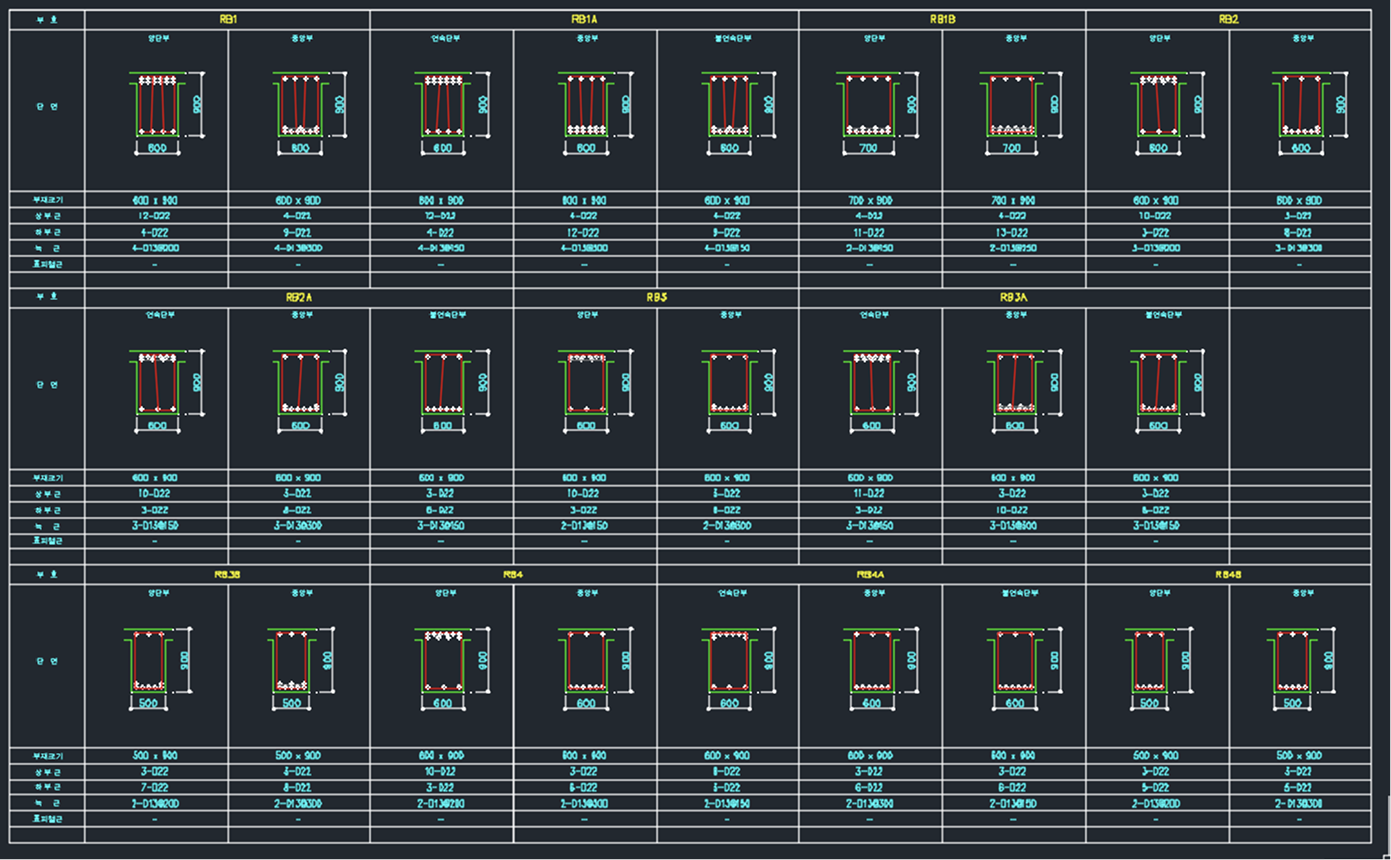Select the RB4B beam header label
Viewport: 1391px width, 860px height.
(x=1228, y=575)
